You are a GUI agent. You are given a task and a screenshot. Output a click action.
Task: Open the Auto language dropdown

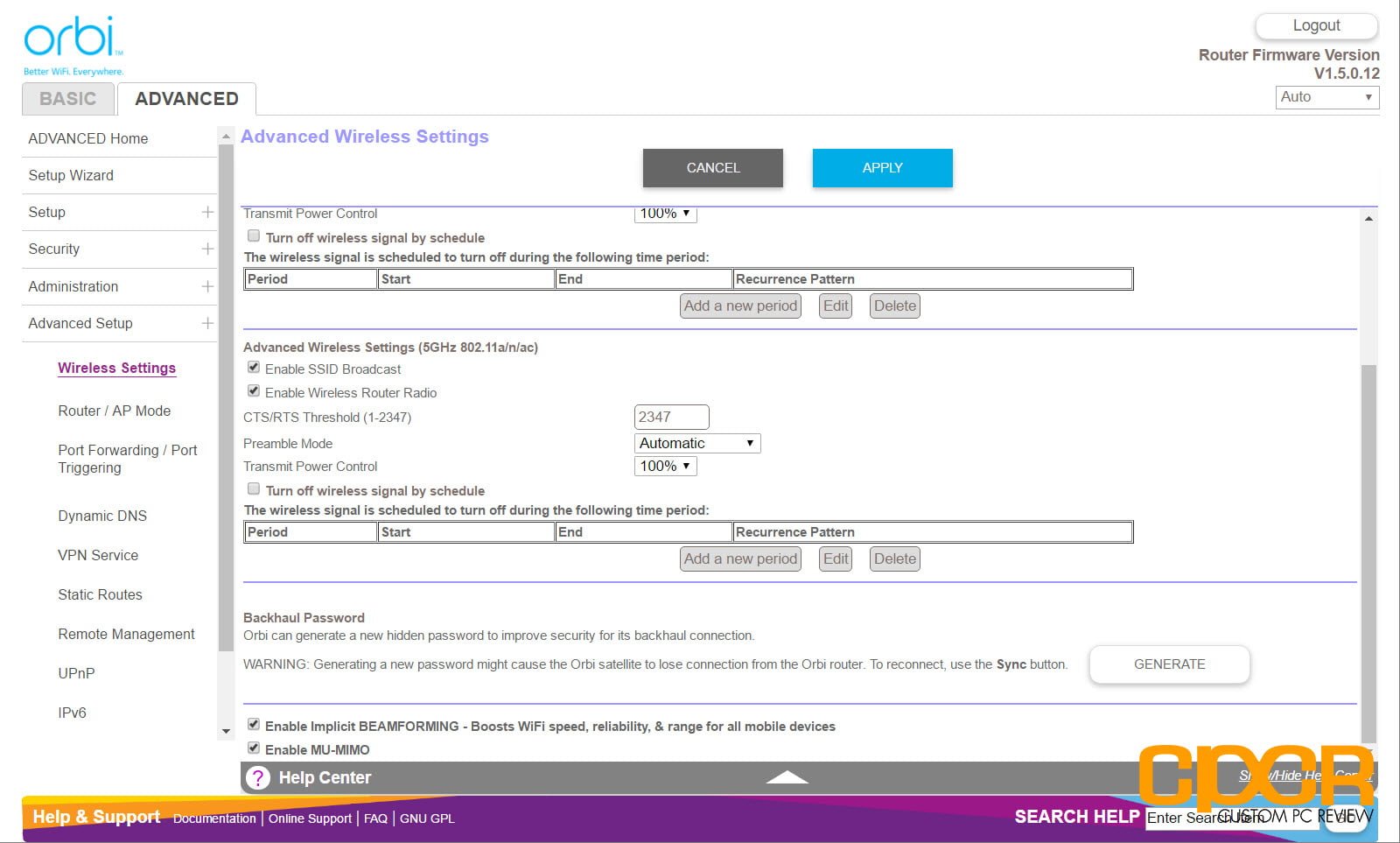tap(1327, 97)
